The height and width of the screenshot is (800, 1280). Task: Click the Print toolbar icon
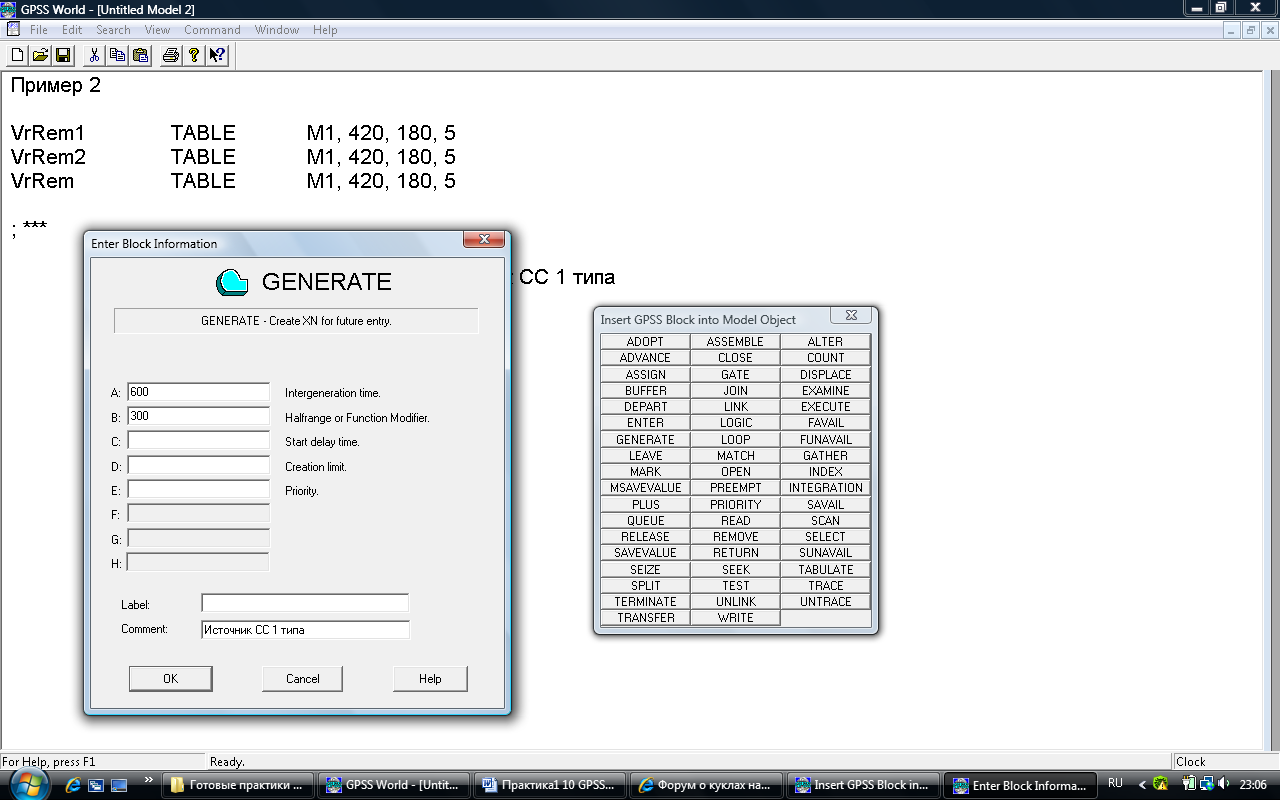point(171,55)
